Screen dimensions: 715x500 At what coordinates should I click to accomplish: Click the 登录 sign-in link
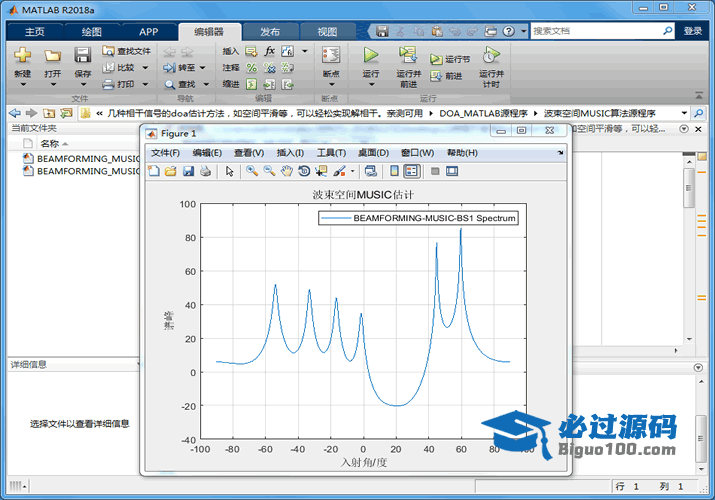coord(693,31)
